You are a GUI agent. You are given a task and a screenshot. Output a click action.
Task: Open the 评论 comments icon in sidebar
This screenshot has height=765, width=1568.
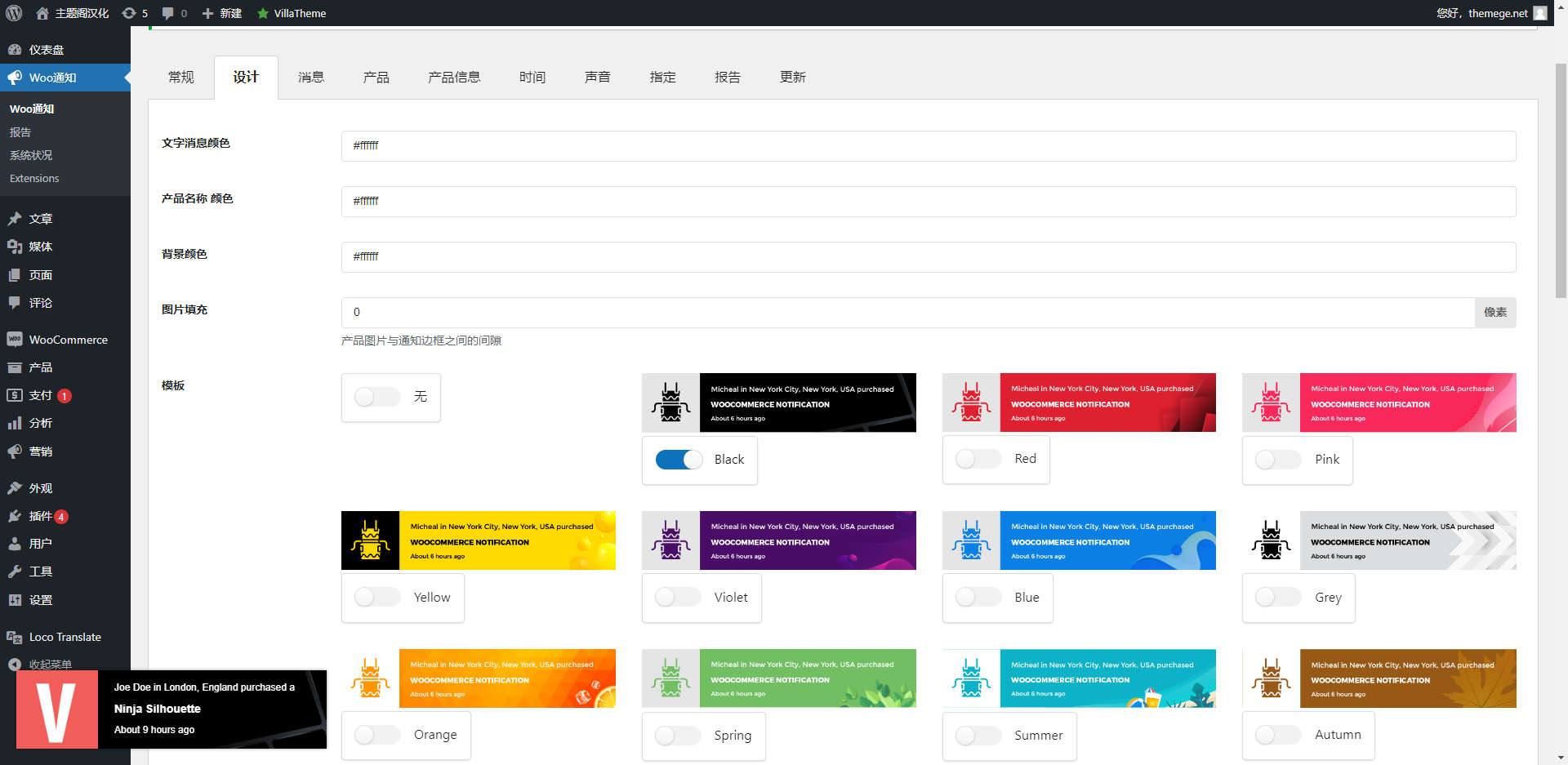(x=15, y=303)
